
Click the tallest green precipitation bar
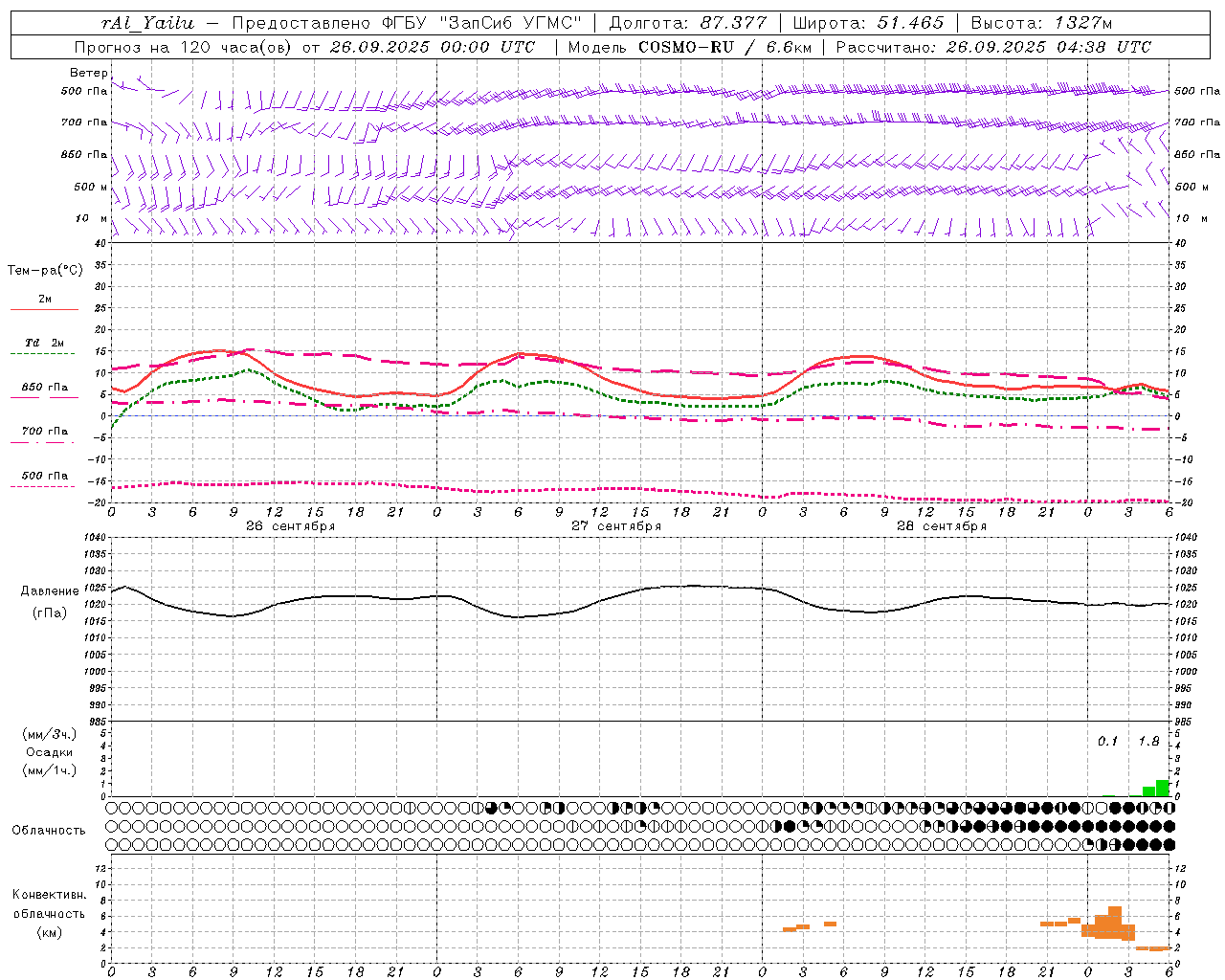[1162, 789]
